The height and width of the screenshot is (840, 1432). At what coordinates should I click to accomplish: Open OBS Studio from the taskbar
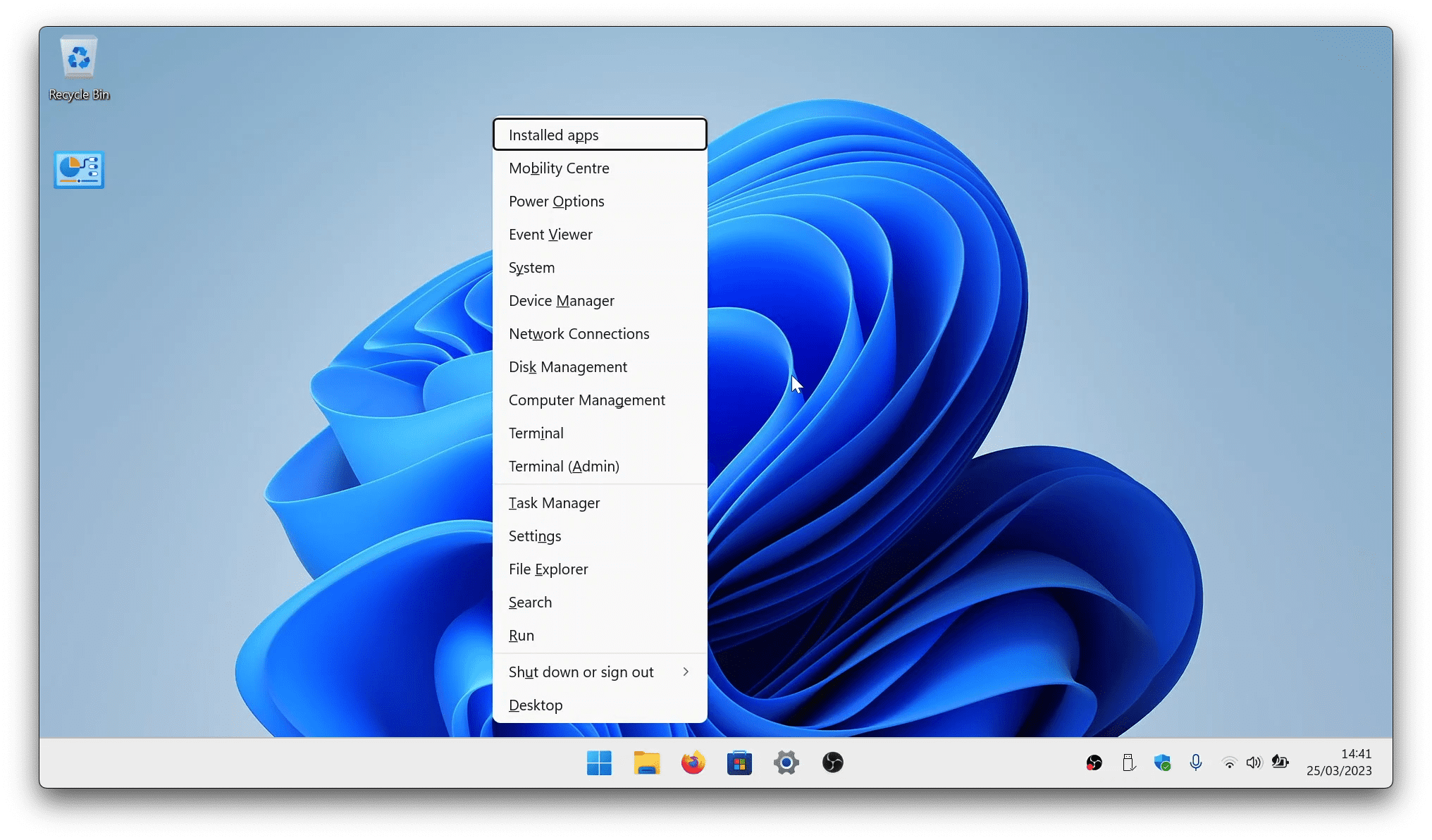pos(832,762)
